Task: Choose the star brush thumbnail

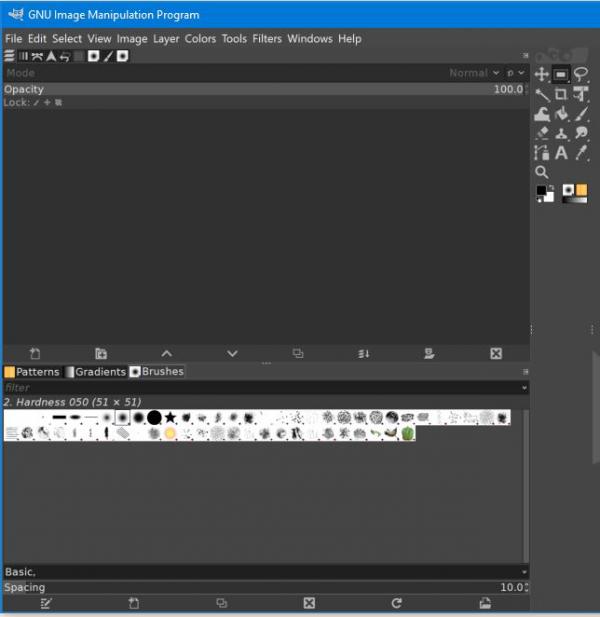Action: [x=170, y=417]
